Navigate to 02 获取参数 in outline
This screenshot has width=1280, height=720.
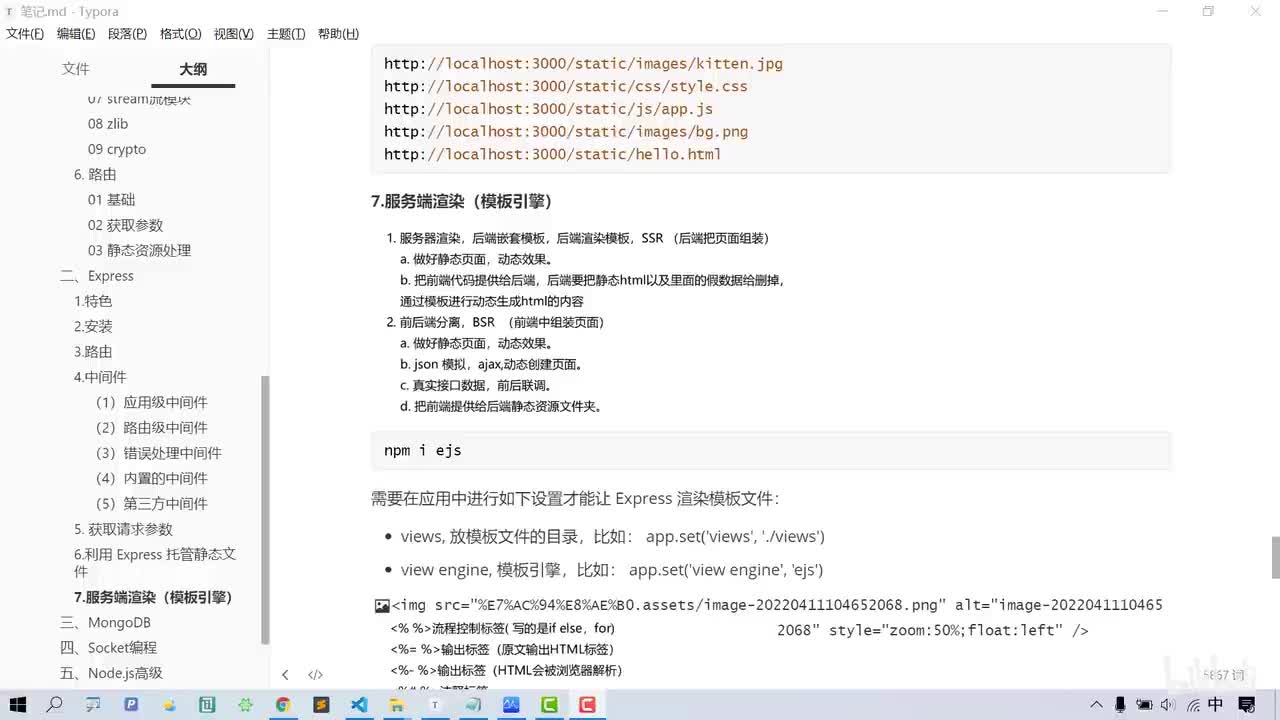(125, 225)
